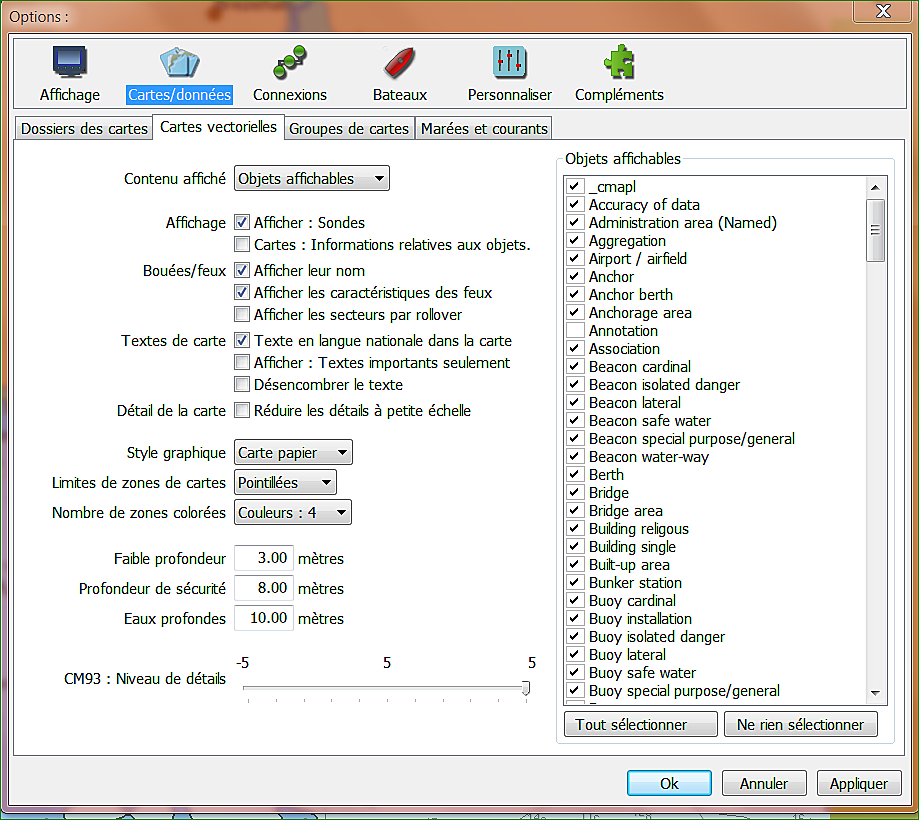Click the Profondeur de sécurité value field
The width and height of the screenshot is (919, 820).
[x=264, y=588]
